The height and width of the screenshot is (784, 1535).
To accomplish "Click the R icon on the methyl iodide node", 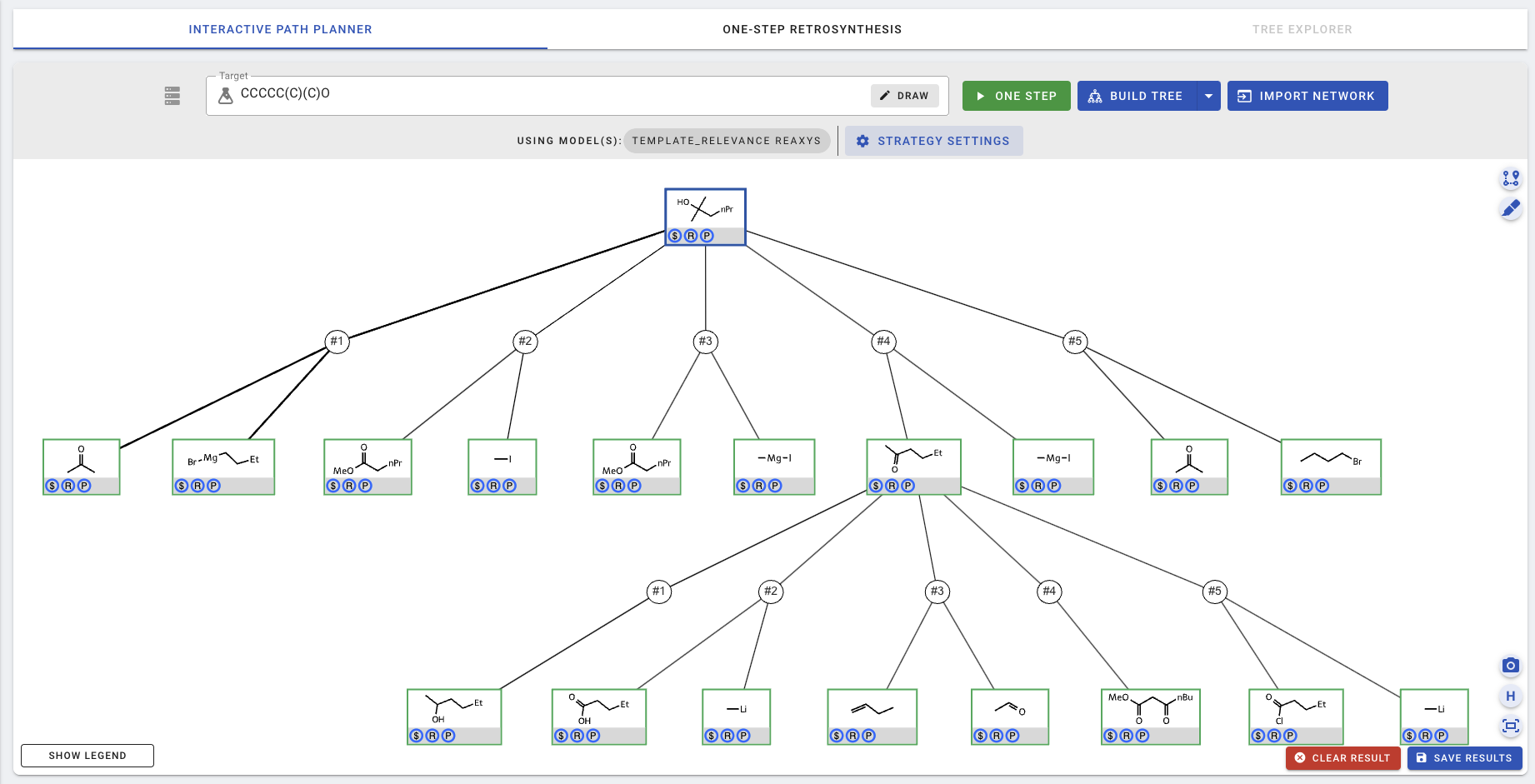I will tap(493, 486).
